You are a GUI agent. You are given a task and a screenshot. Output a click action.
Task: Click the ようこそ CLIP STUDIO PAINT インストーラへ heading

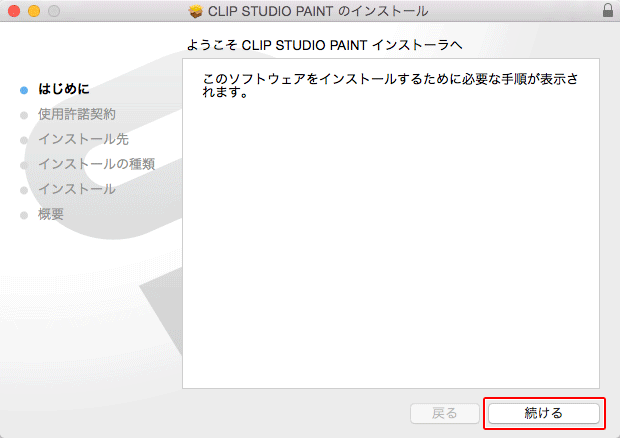324,45
